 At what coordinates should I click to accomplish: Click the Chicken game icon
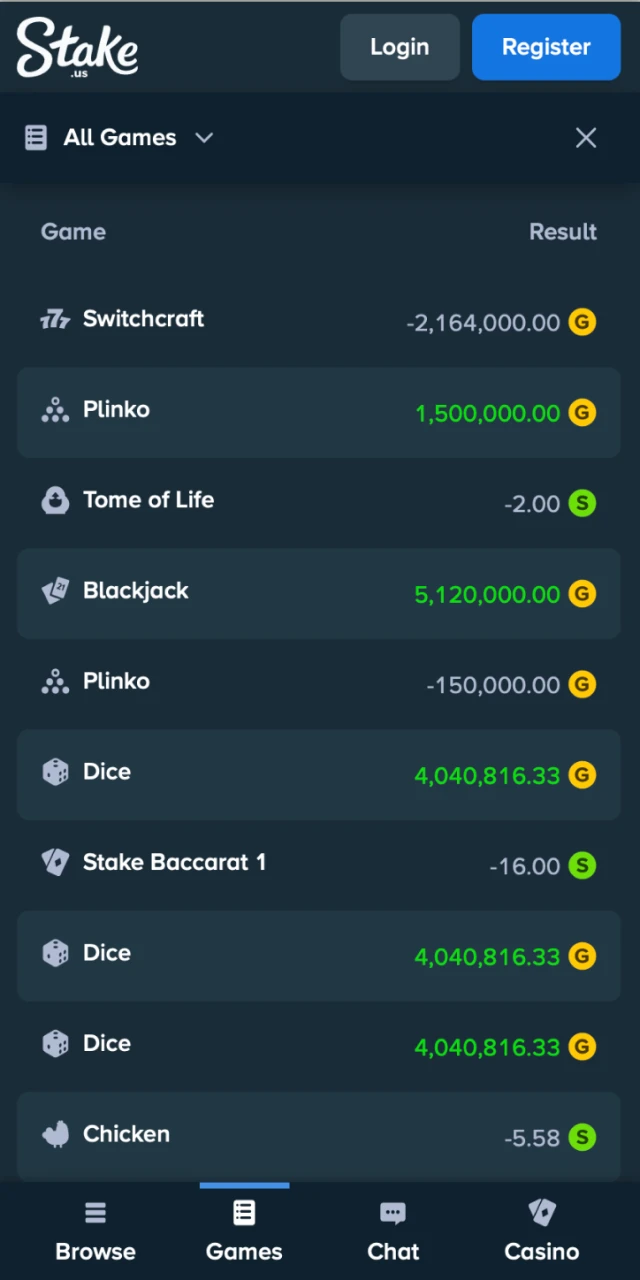tap(55, 1133)
